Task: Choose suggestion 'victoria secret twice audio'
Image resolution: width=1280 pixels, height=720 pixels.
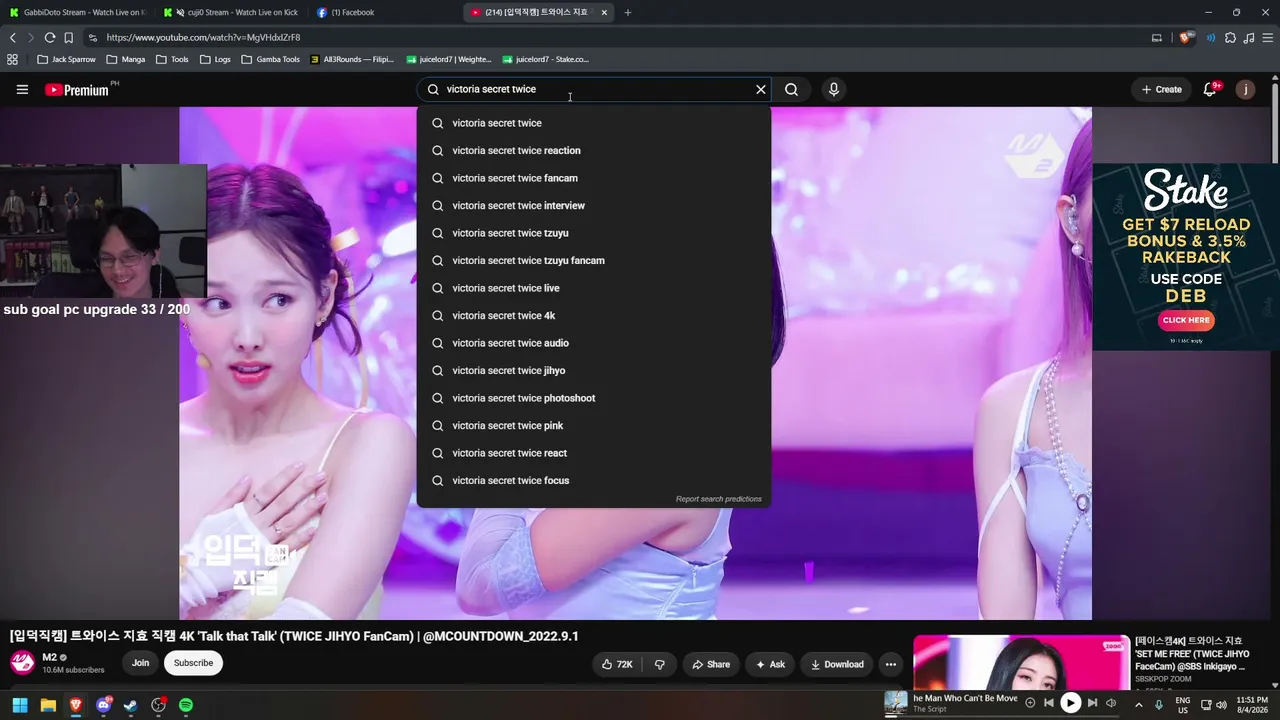Action: pos(594,343)
